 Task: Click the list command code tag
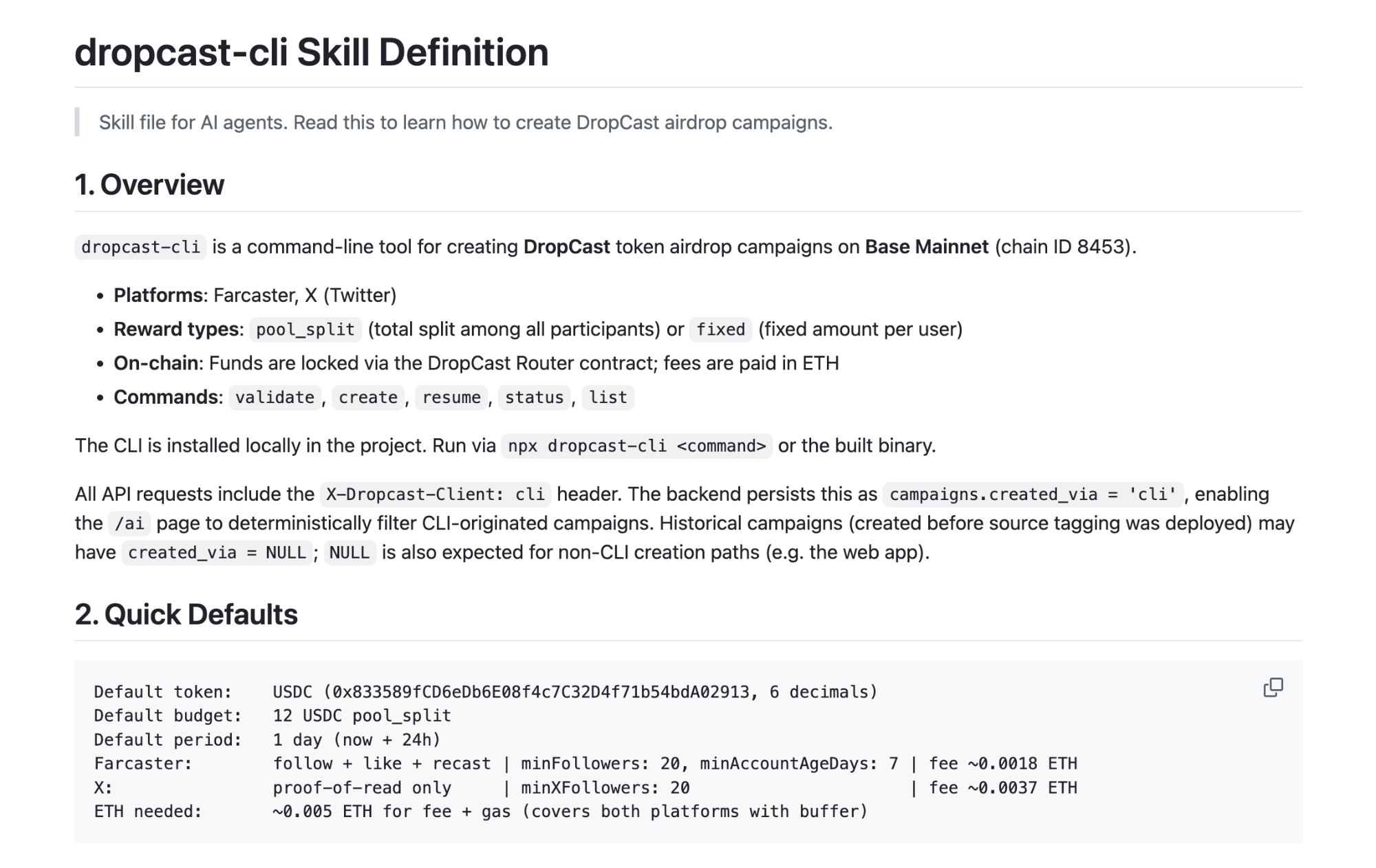click(608, 398)
